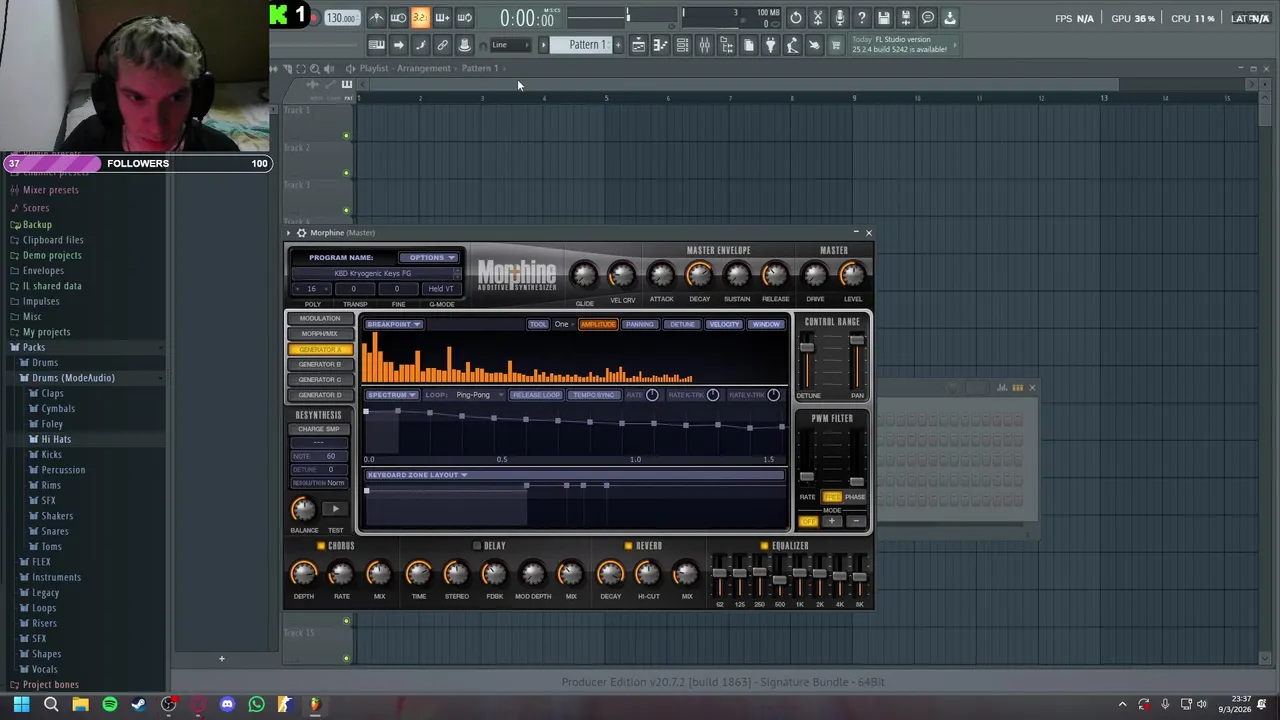Image resolution: width=1280 pixels, height=720 pixels.
Task: Click the undo history circular arrow icon
Action: pyautogui.click(x=795, y=18)
